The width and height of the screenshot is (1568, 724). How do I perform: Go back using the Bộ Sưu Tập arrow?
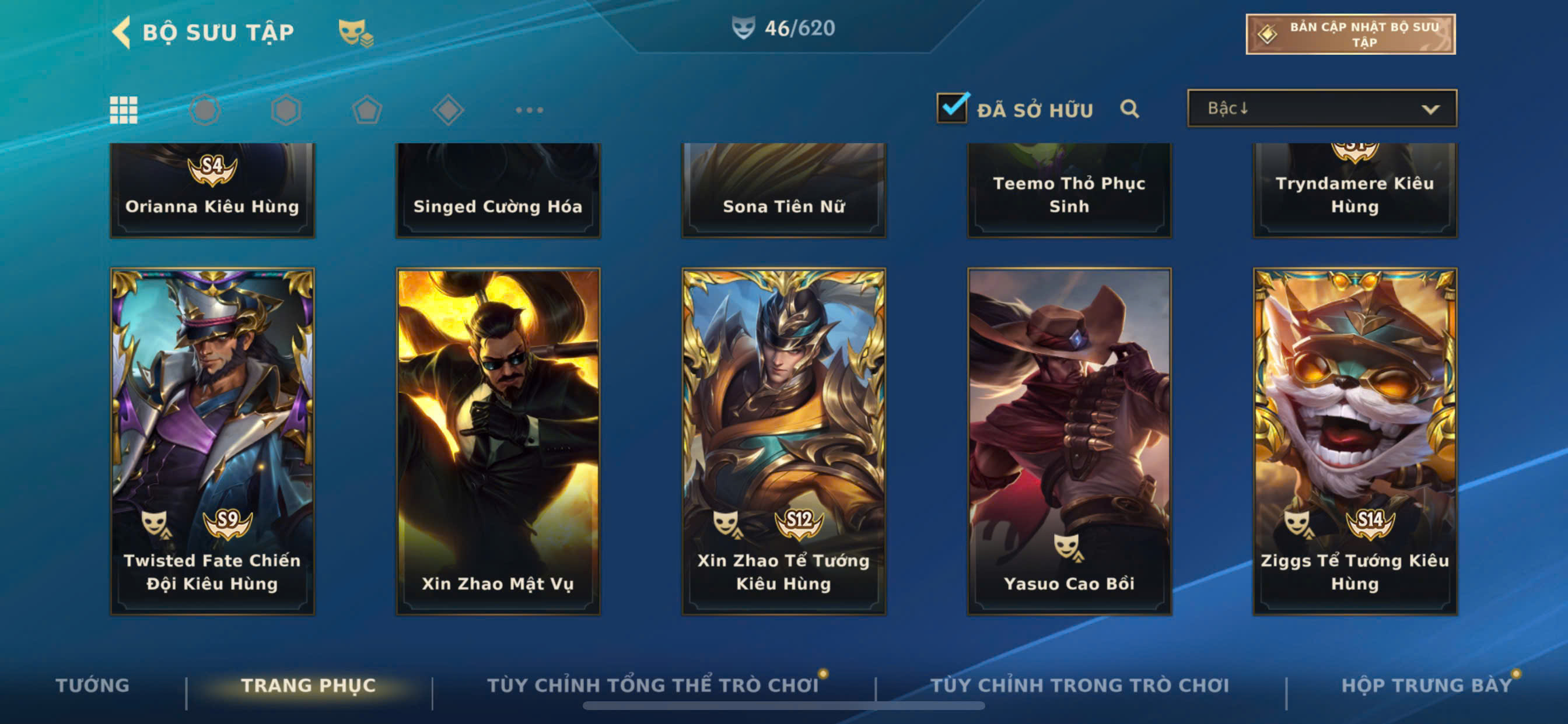(x=122, y=31)
